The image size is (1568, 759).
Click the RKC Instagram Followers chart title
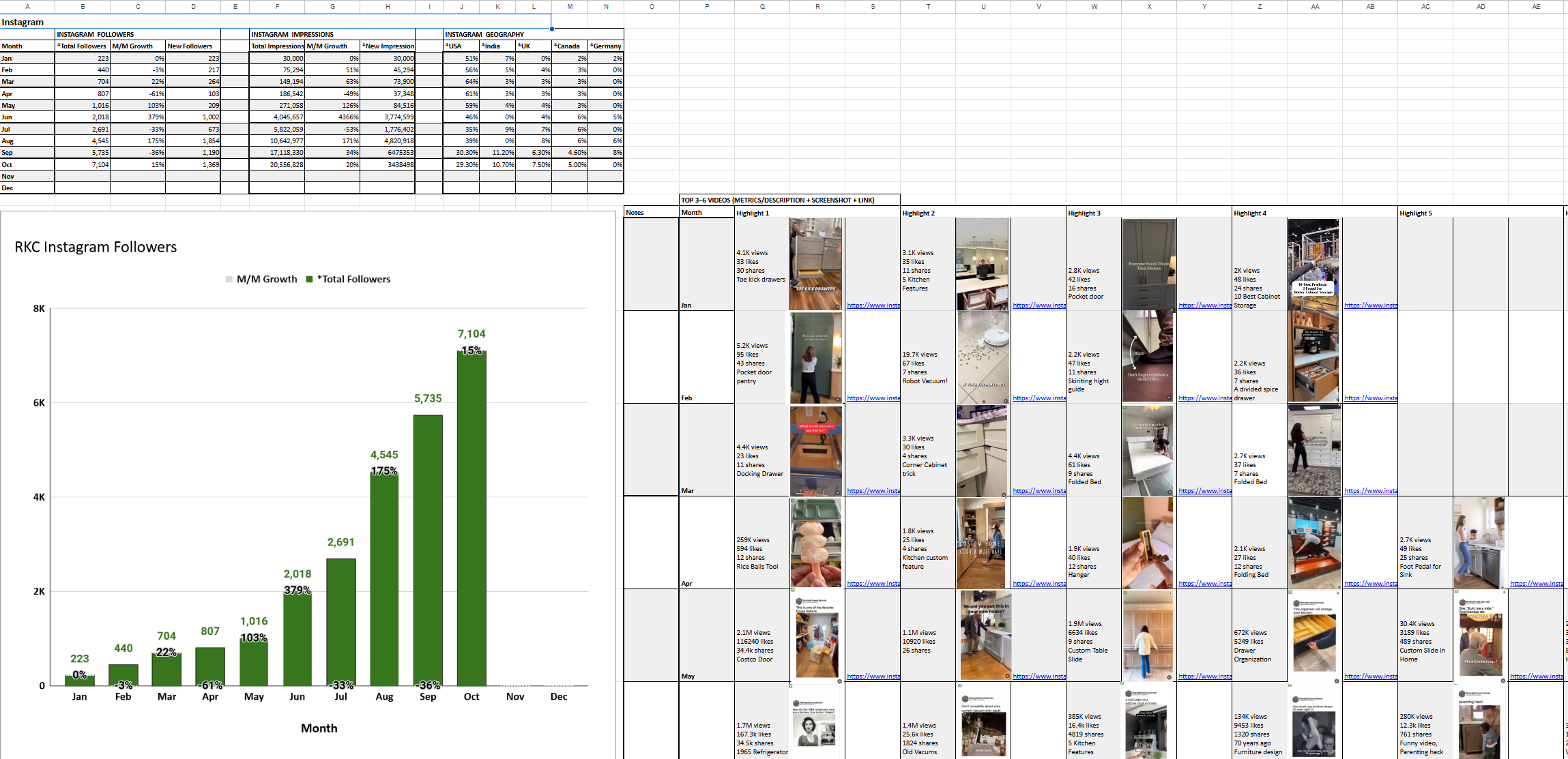[x=96, y=247]
